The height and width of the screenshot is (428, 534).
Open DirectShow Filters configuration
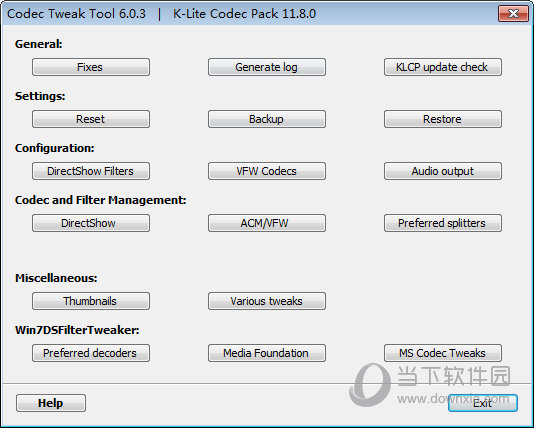91,171
